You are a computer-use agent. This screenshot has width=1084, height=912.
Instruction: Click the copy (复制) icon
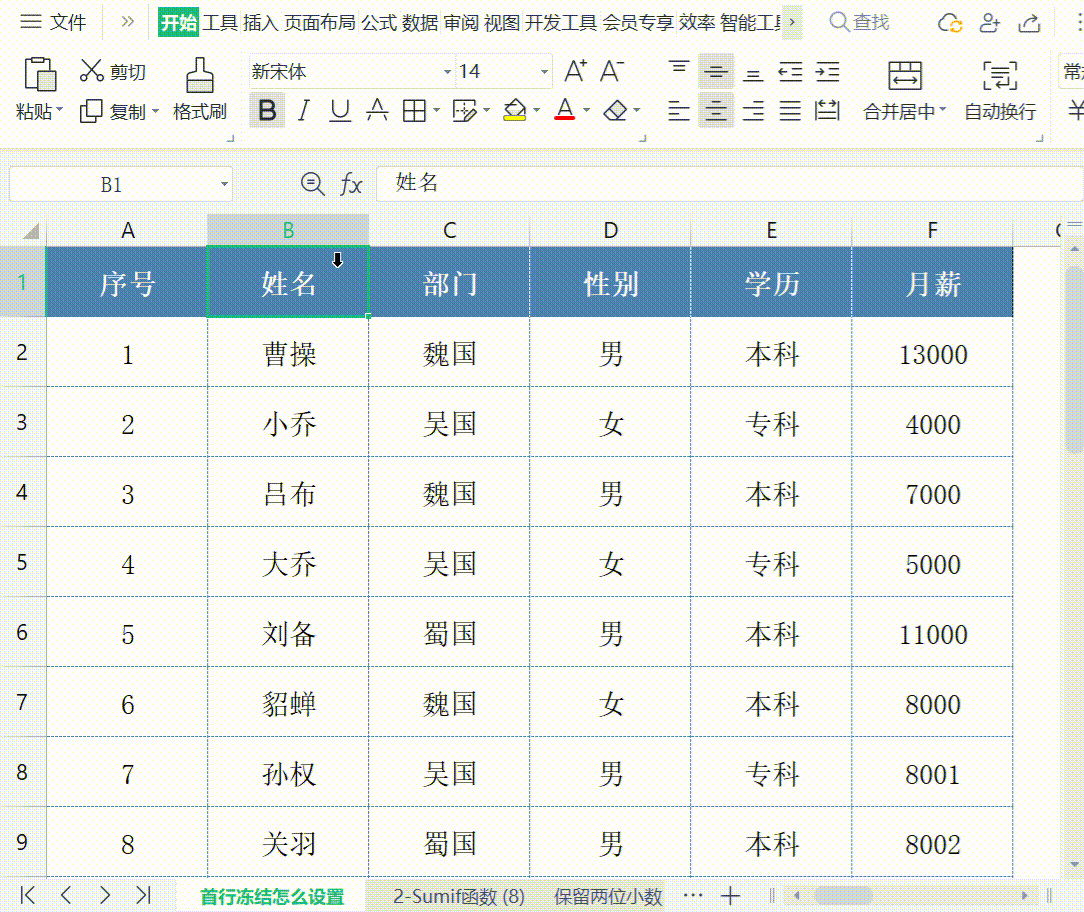92,112
